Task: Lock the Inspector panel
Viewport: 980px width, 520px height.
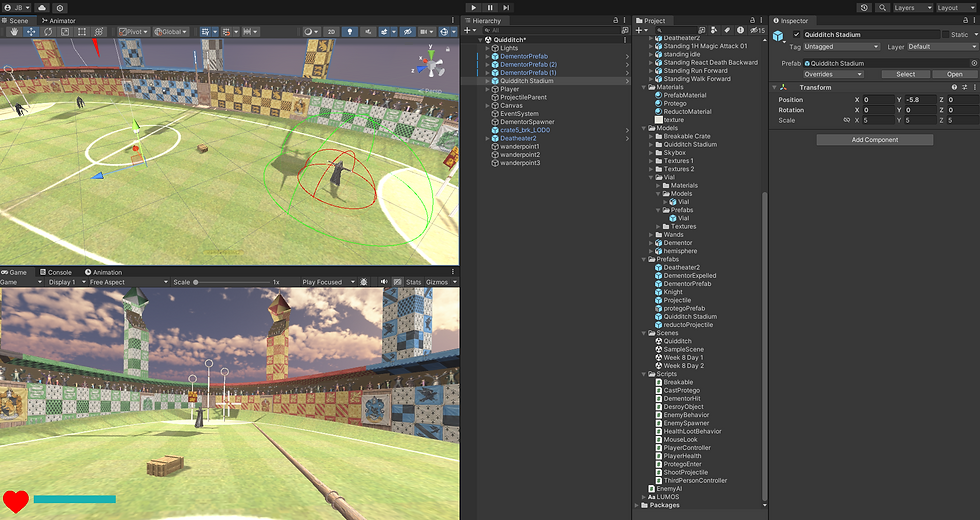Action: point(965,21)
